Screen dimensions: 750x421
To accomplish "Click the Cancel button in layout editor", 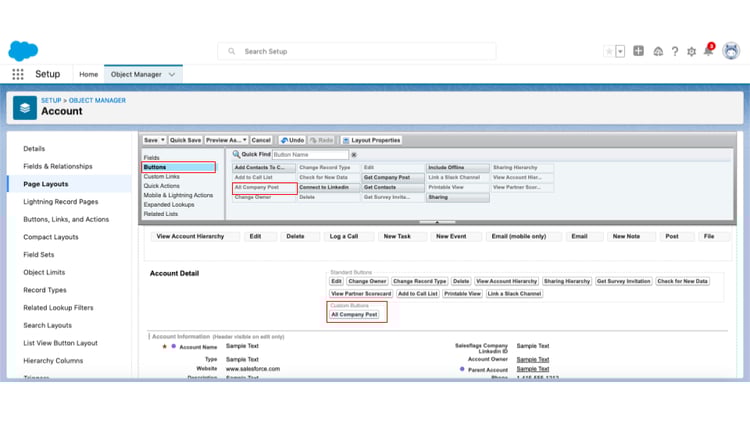I will [261, 140].
